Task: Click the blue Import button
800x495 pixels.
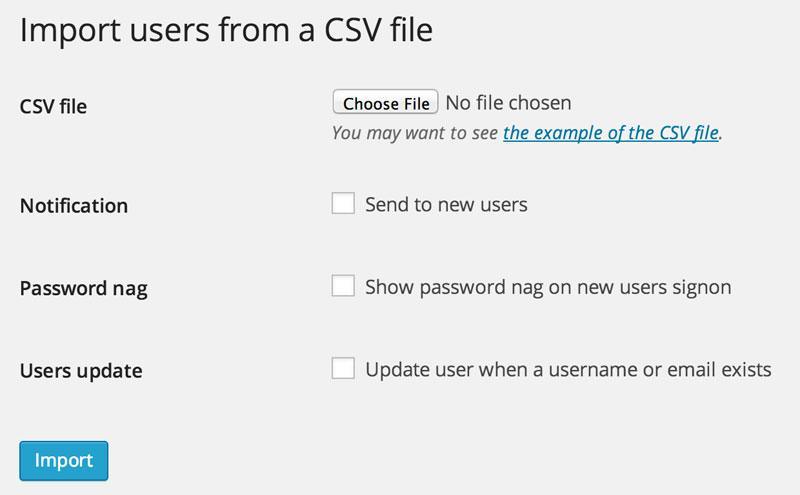Action: point(64,461)
